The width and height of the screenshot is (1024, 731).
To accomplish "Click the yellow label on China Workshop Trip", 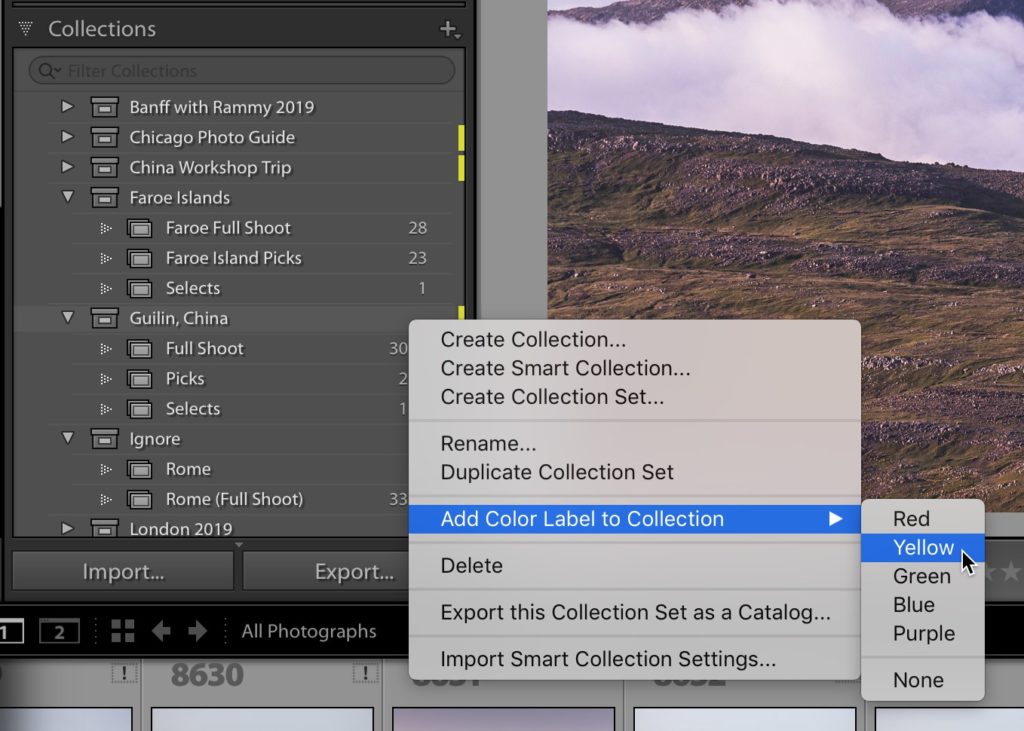I will pyautogui.click(x=461, y=167).
